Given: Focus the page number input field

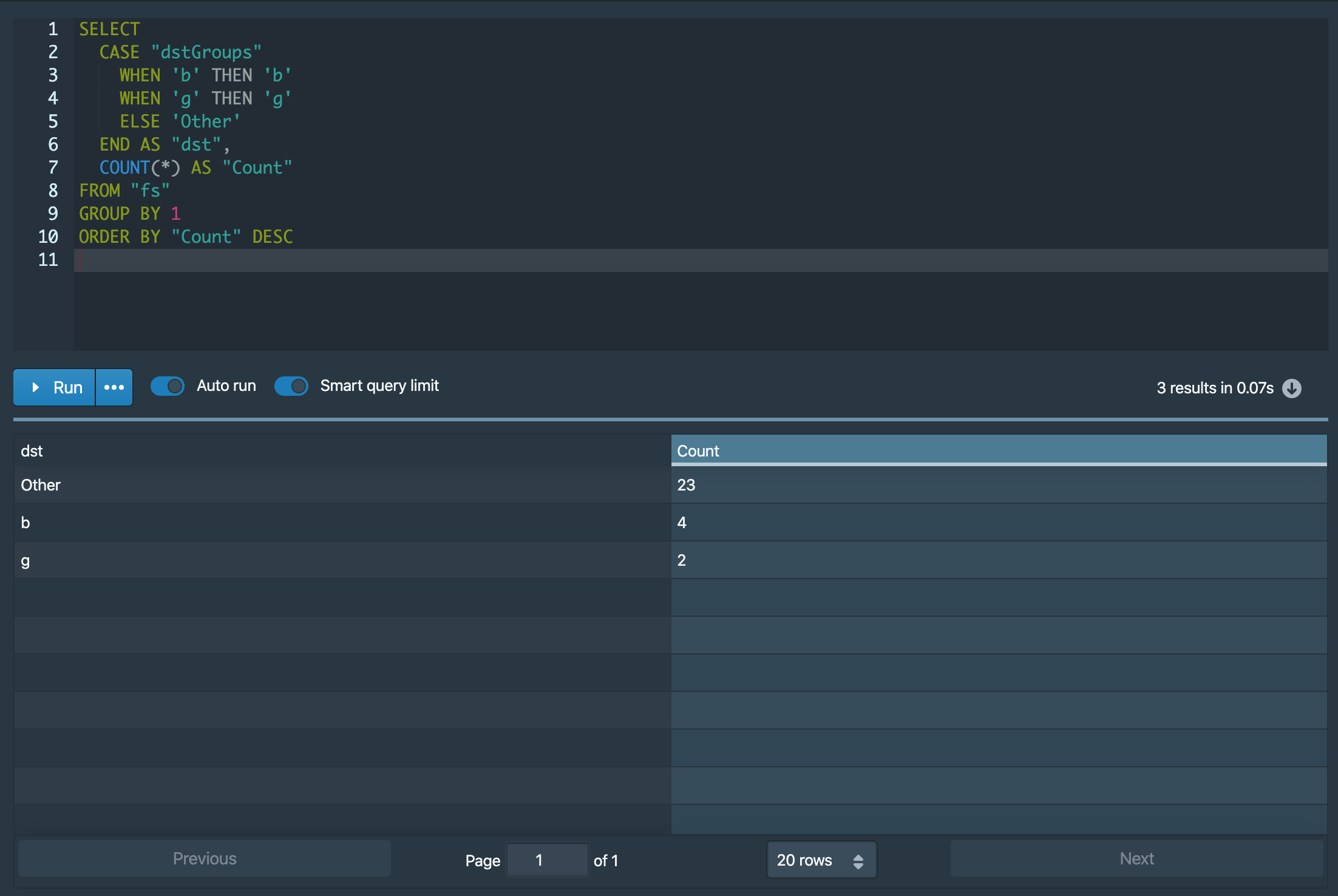Looking at the screenshot, I should click(x=546, y=860).
